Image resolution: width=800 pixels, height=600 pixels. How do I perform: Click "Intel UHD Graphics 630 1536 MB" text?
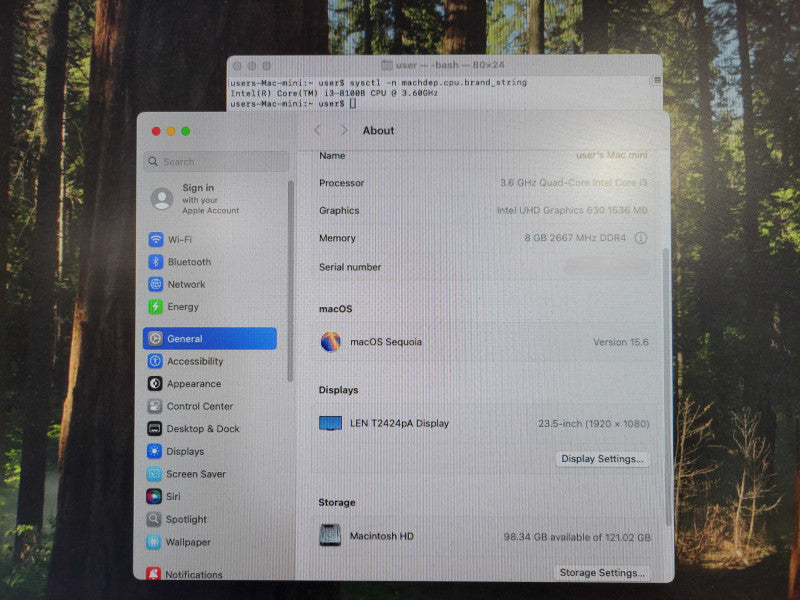(572, 210)
